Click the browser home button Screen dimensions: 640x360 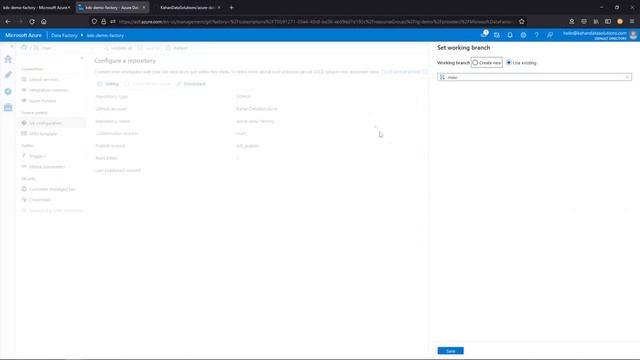pos(44,21)
